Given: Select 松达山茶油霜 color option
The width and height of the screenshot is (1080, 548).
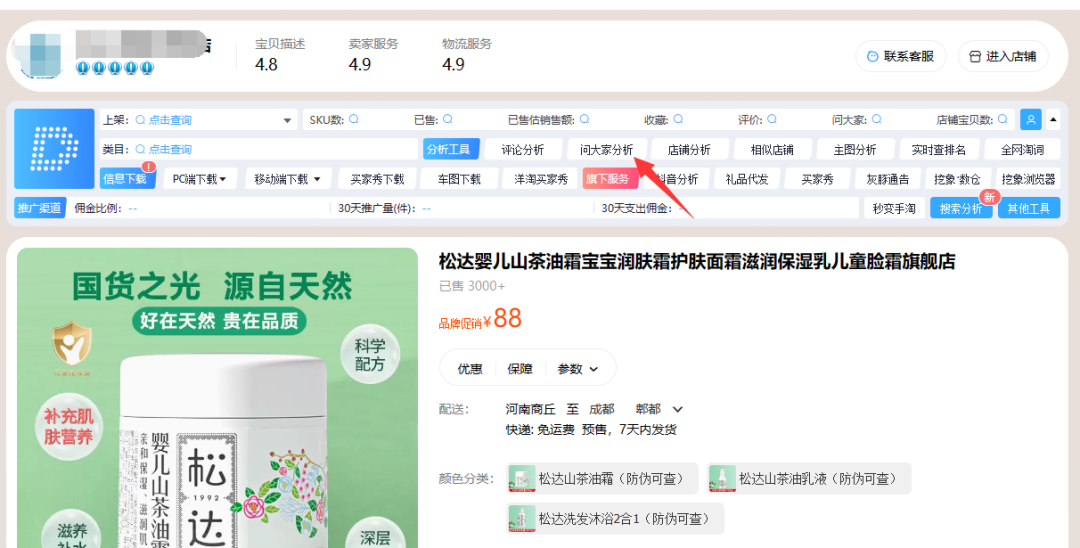Looking at the screenshot, I should pyautogui.click(x=603, y=478).
